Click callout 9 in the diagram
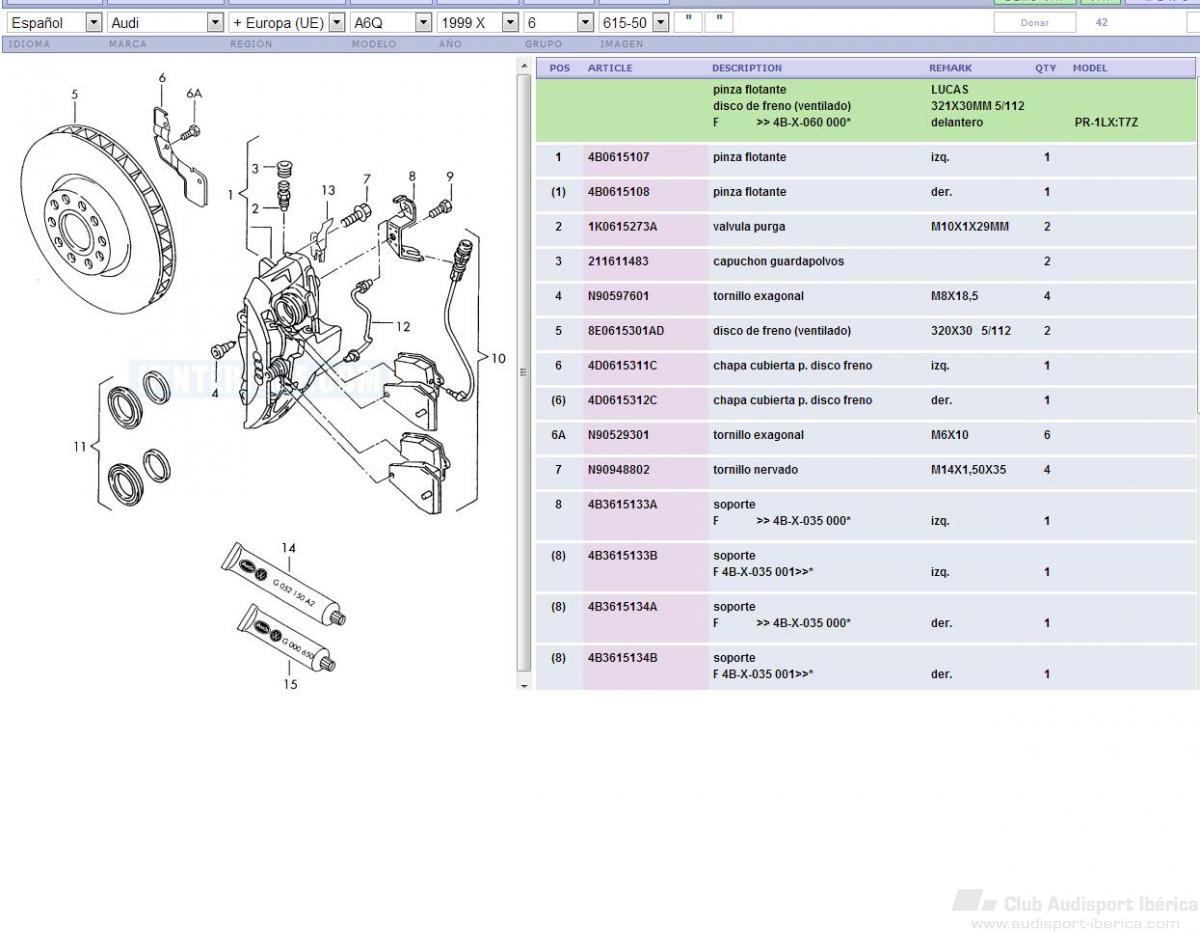The width and height of the screenshot is (1200, 932). (450, 177)
